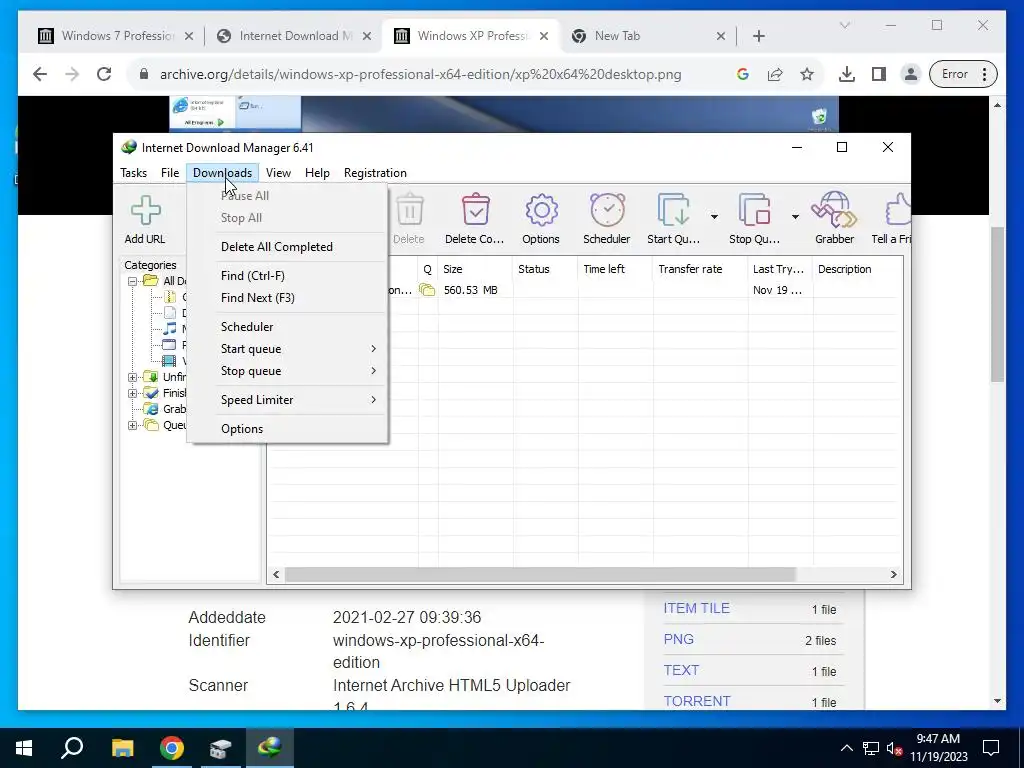Click the Start Queue toolbar icon

click(x=673, y=219)
